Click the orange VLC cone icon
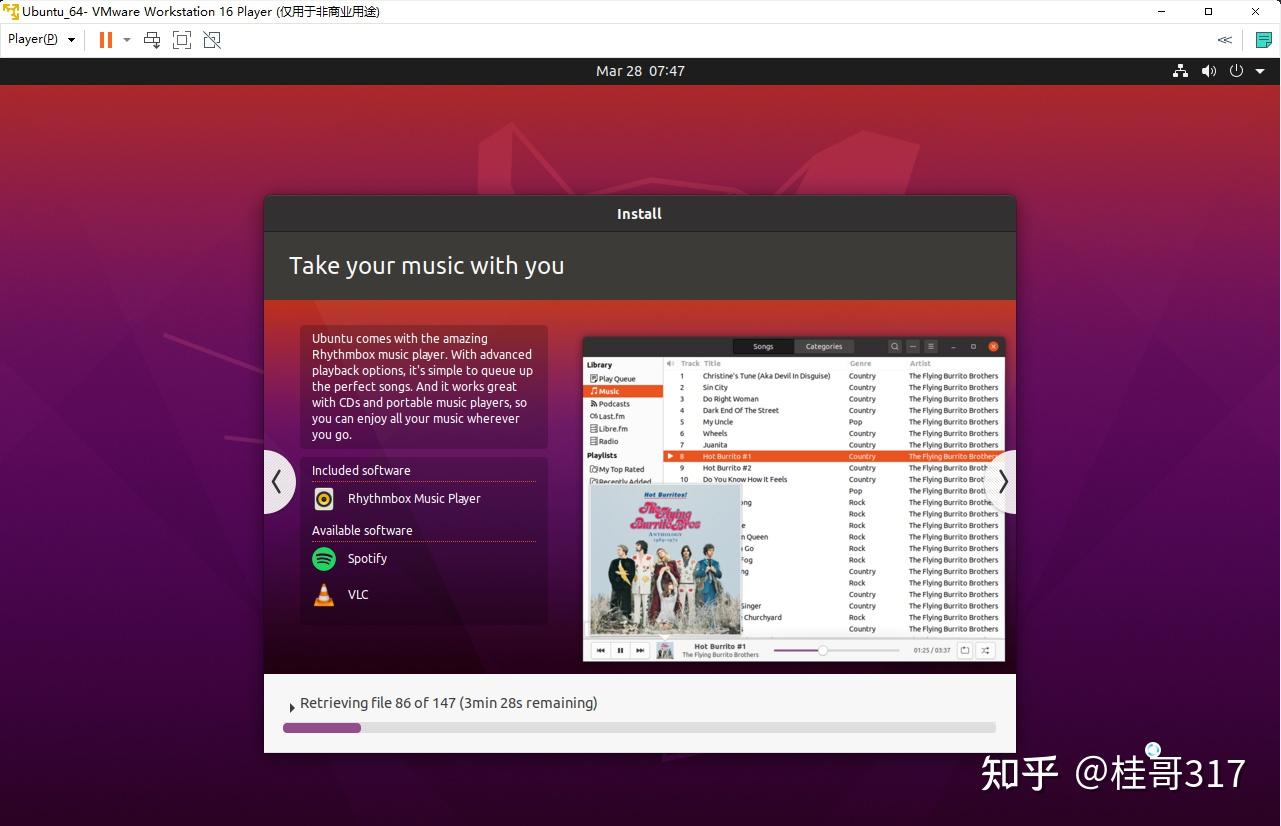Screen dimensions: 1281x826 [324, 595]
